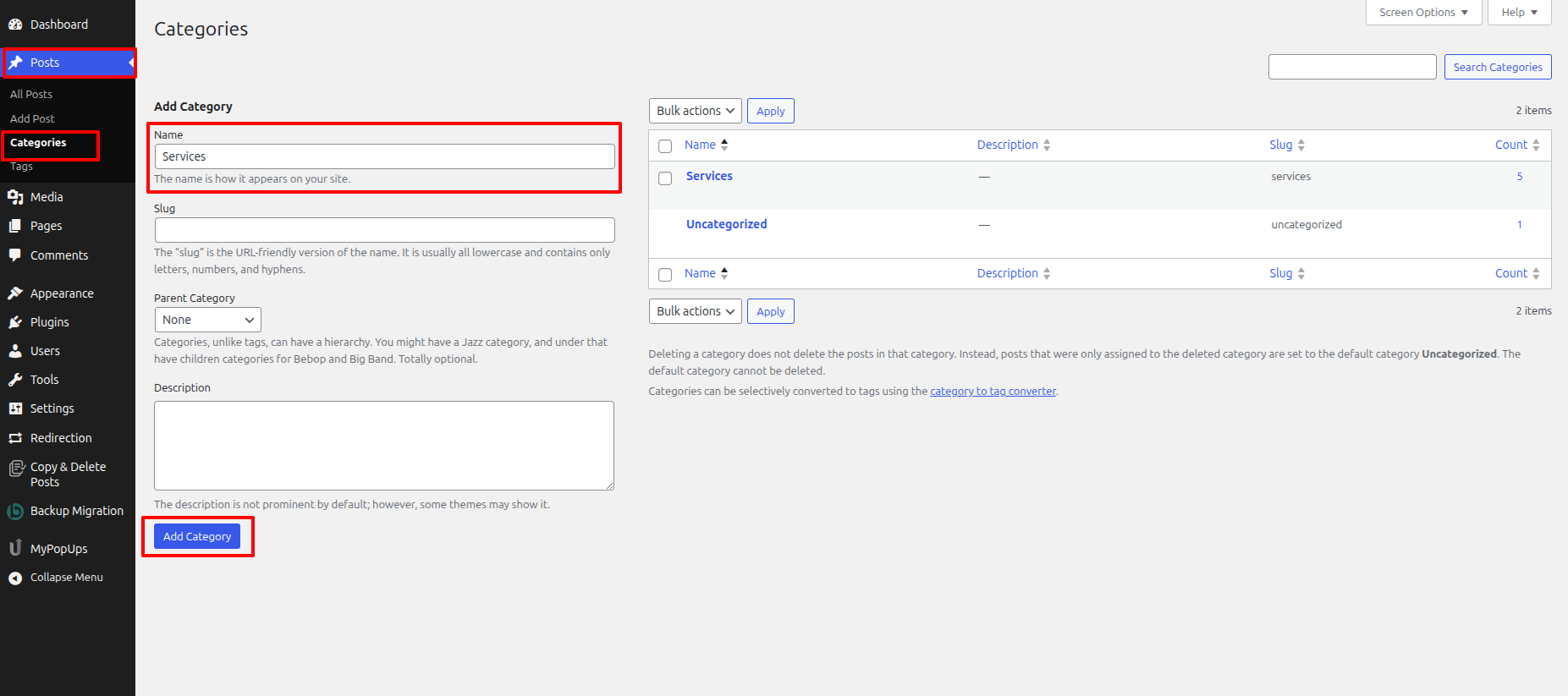This screenshot has height=696, width=1568.
Task: Open the top Bulk actions dropdown
Action: tap(695, 111)
